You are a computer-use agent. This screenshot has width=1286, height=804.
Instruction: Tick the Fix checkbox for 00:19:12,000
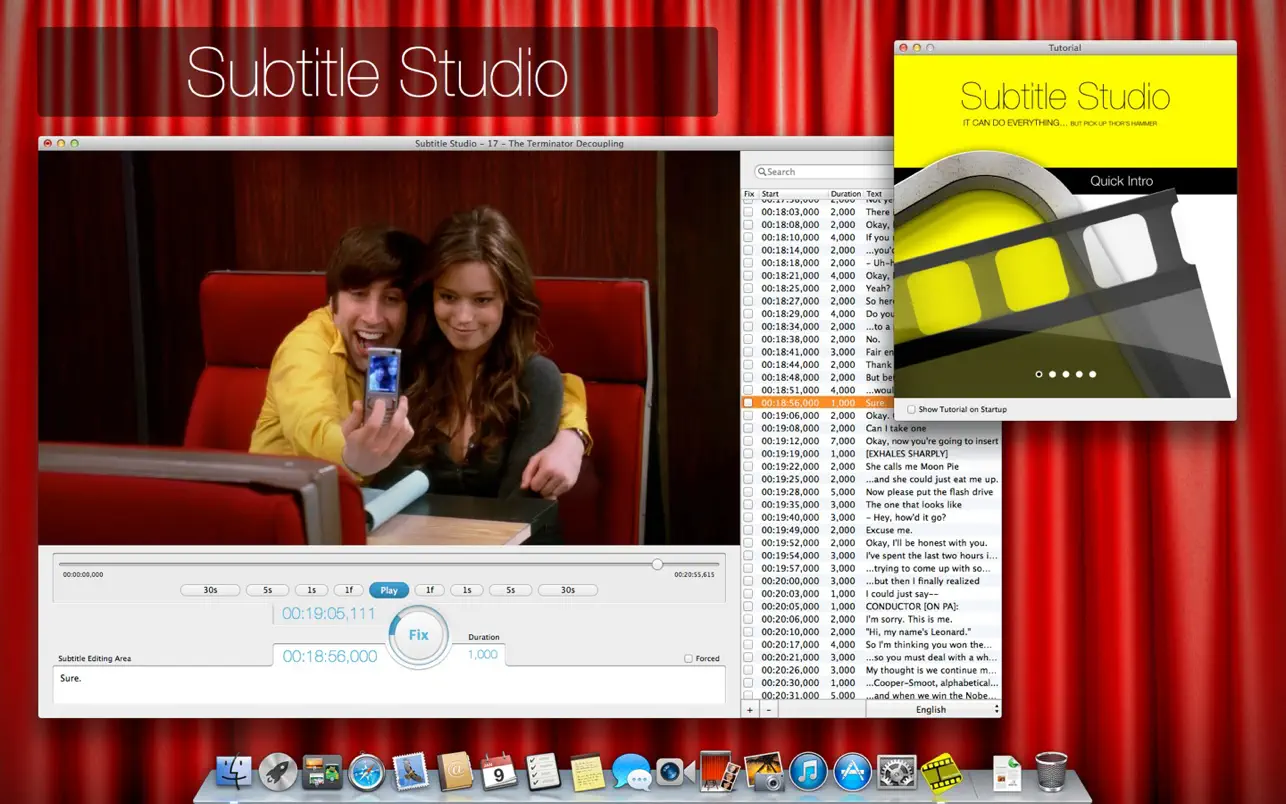coord(748,441)
